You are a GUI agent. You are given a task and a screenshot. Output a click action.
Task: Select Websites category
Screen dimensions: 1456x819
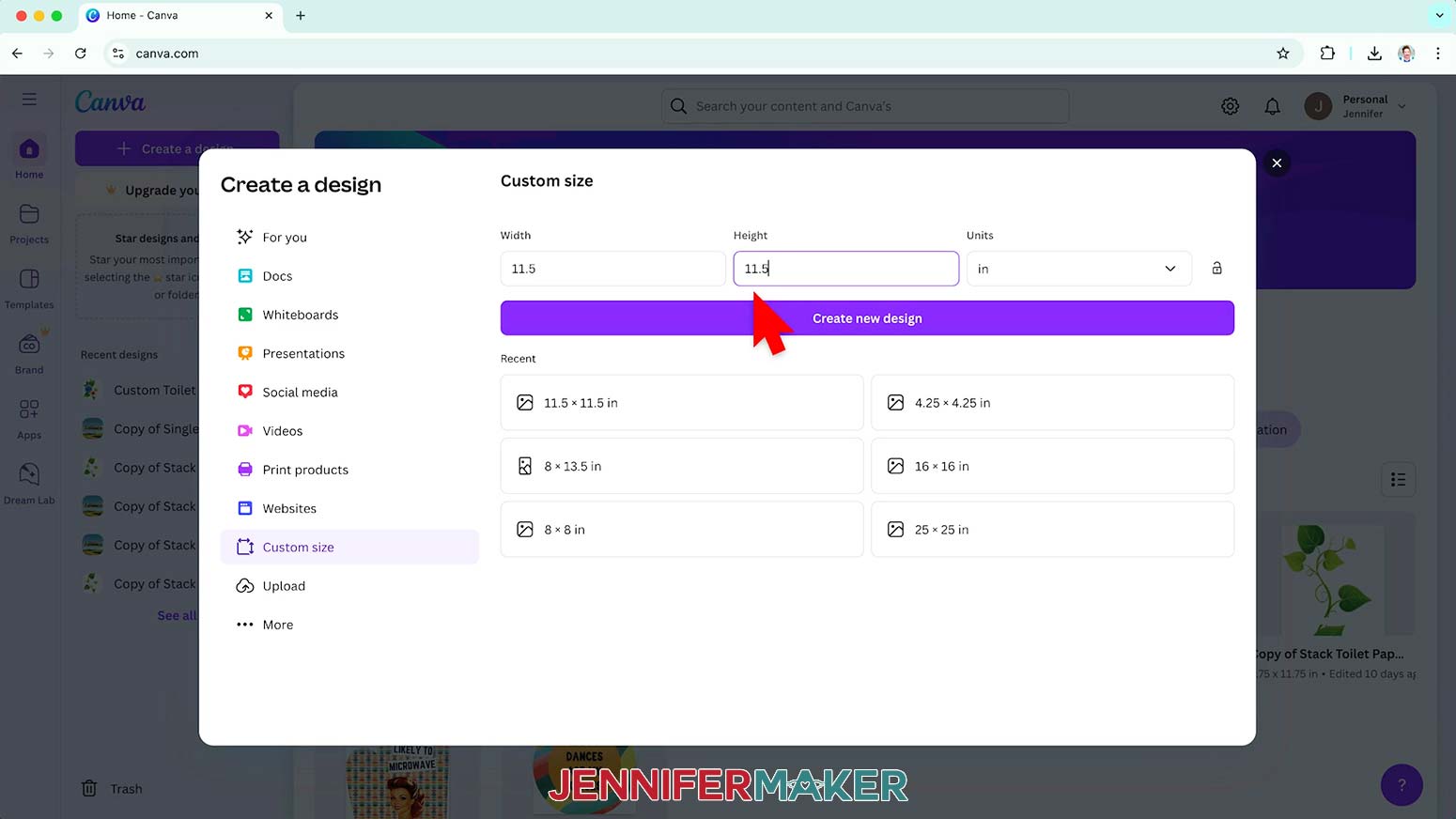349,508
